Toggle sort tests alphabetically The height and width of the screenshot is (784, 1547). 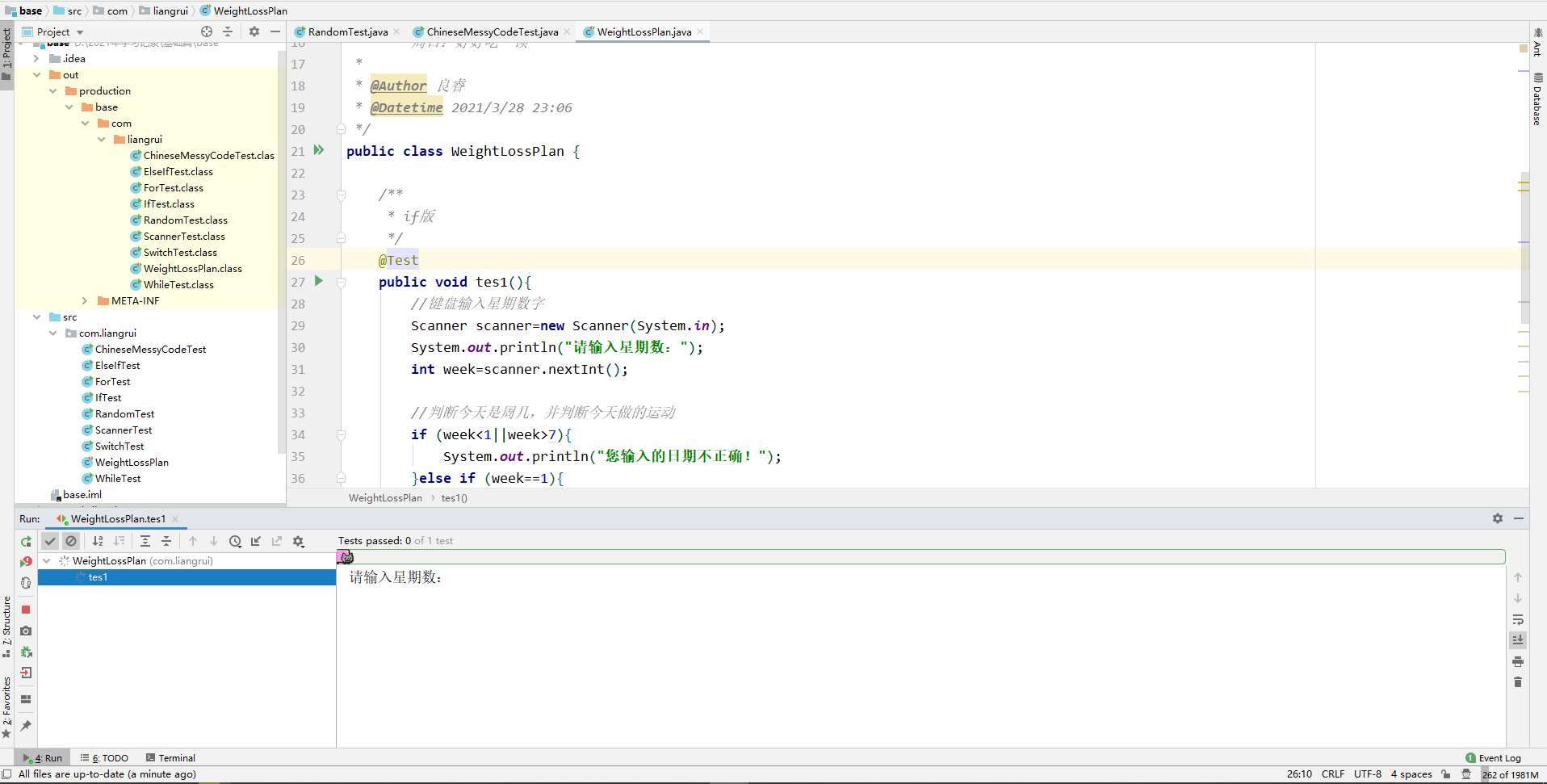point(98,541)
